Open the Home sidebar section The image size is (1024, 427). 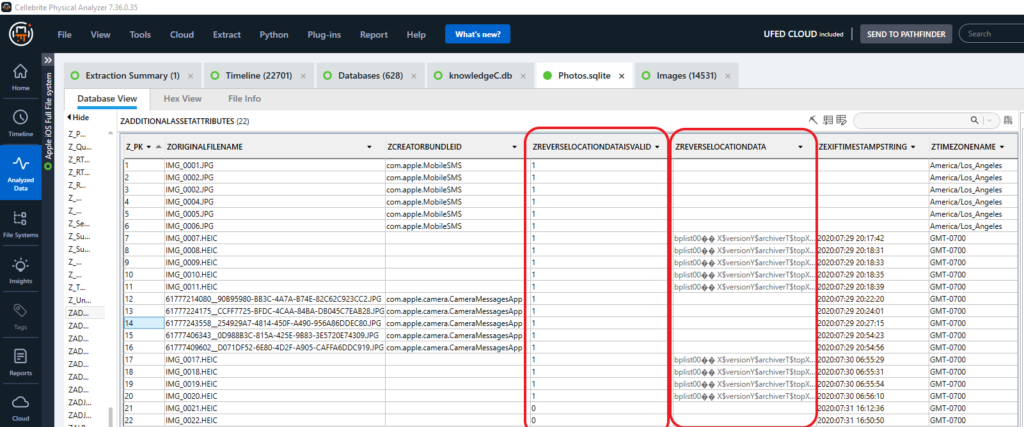(21, 77)
